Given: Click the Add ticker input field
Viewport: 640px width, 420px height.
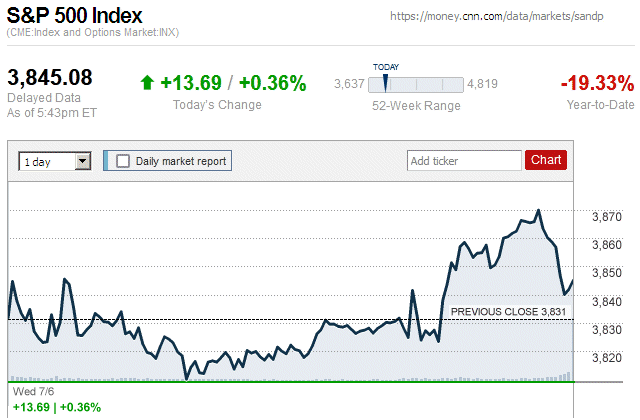Looking at the screenshot, I should tap(464, 160).
